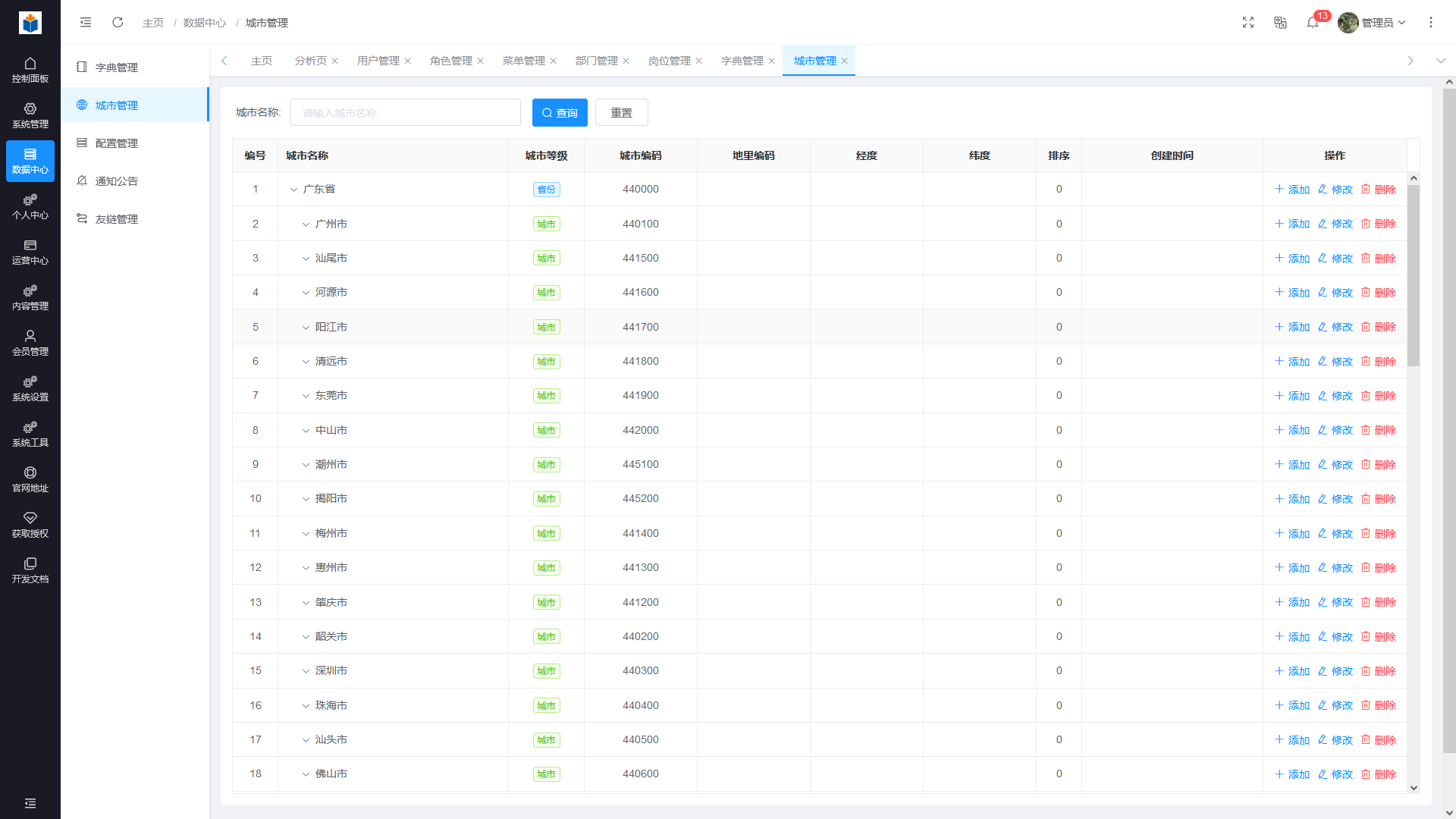Close the 部门管理 tab
The width and height of the screenshot is (1456, 819).
(x=626, y=61)
